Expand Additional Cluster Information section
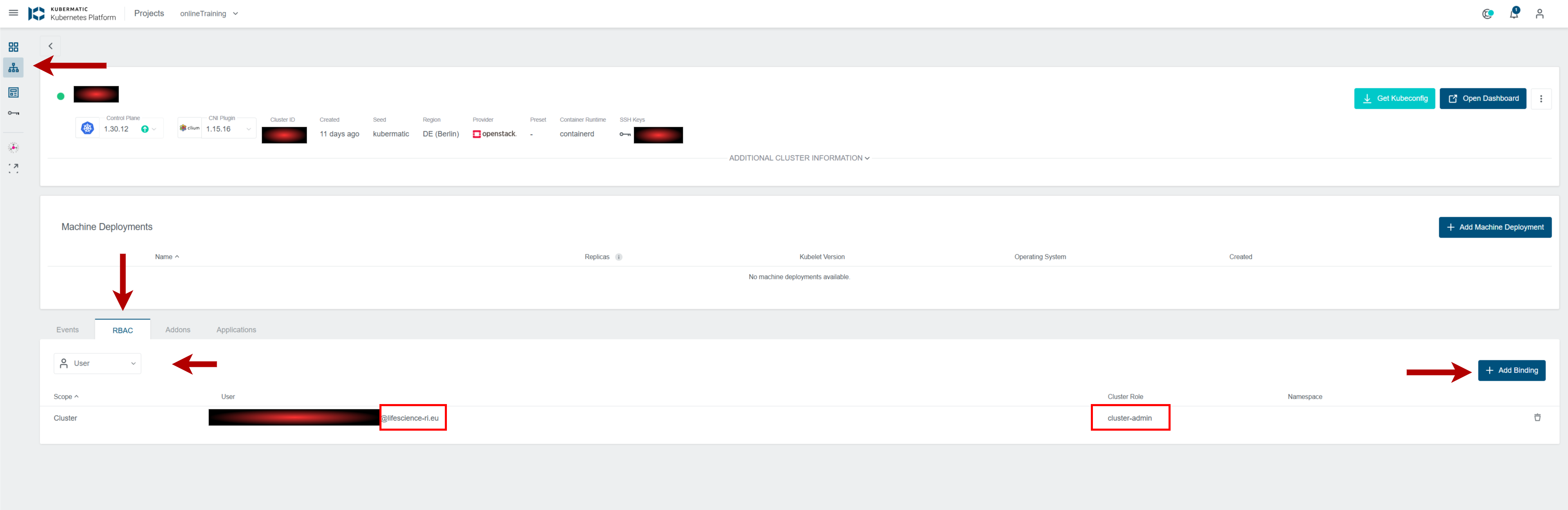The height and width of the screenshot is (510, 1568). (799, 158)
